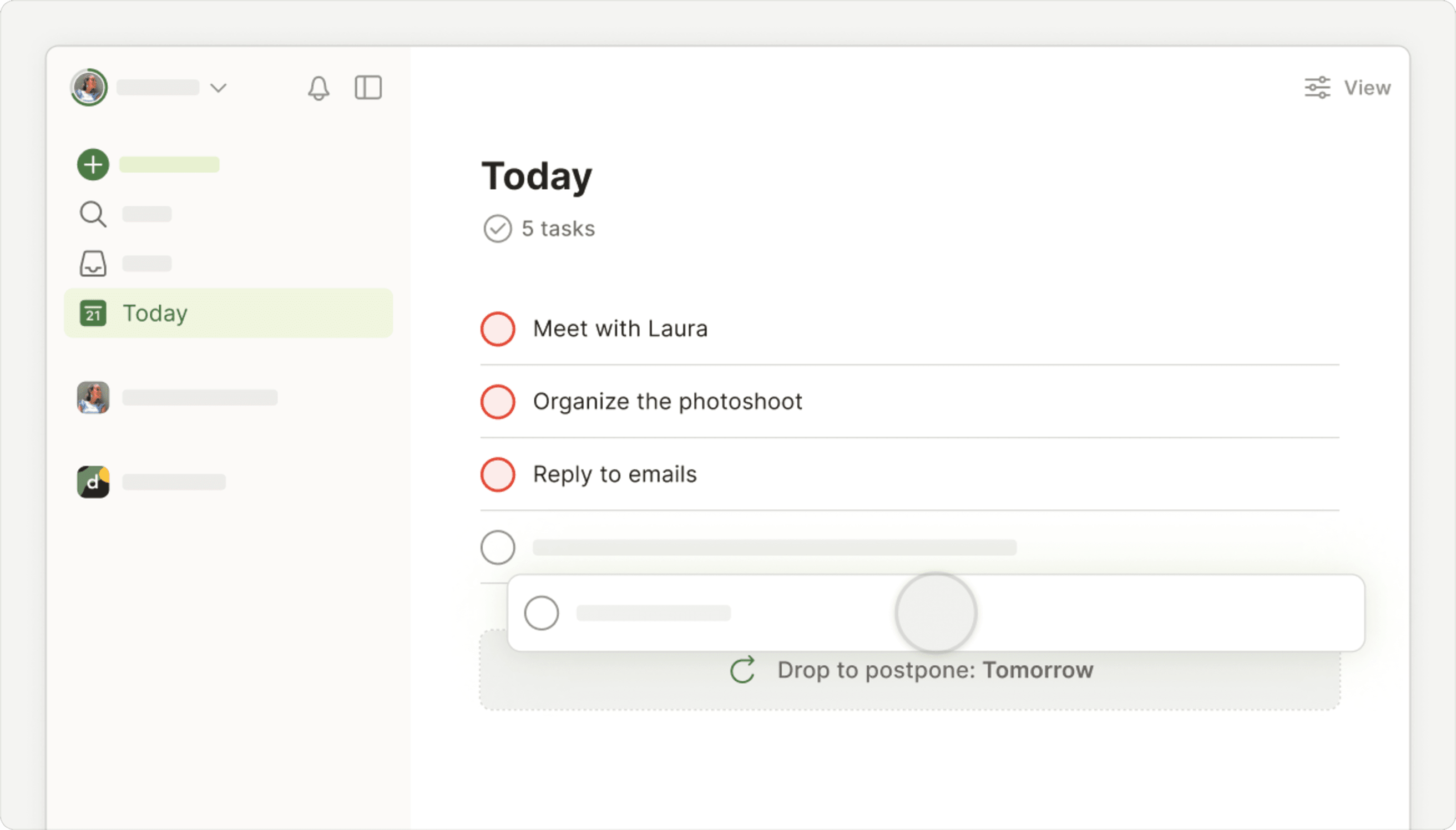The height and width of the screenshot is (830, 1456).
Task: Open the Inbox tray icon
Action: pyautogui.click(x=93, y=264)
